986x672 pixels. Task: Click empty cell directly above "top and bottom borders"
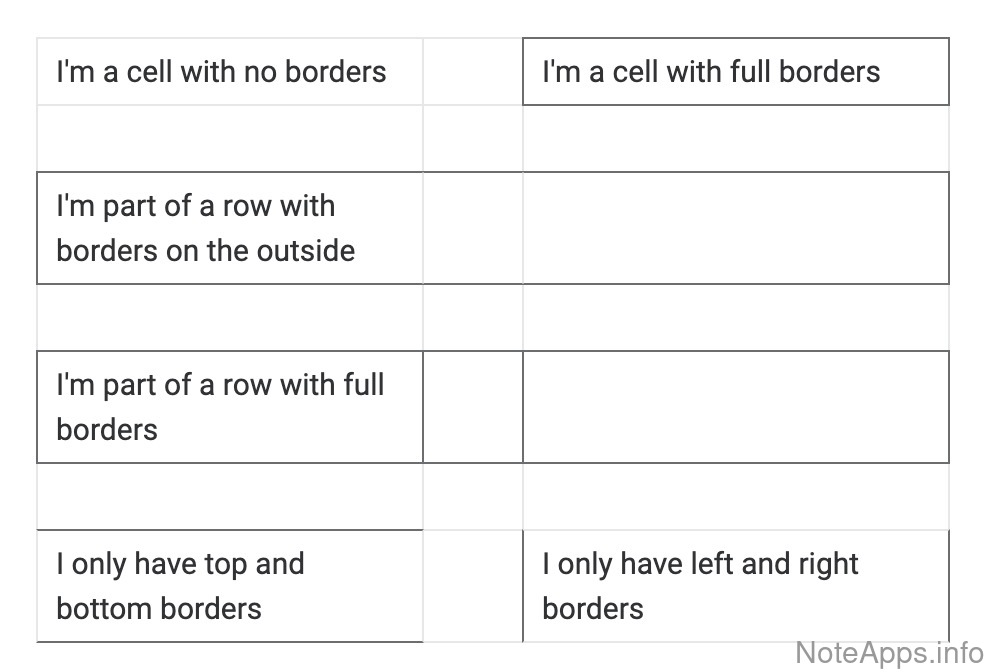click(x=230, y=497)
